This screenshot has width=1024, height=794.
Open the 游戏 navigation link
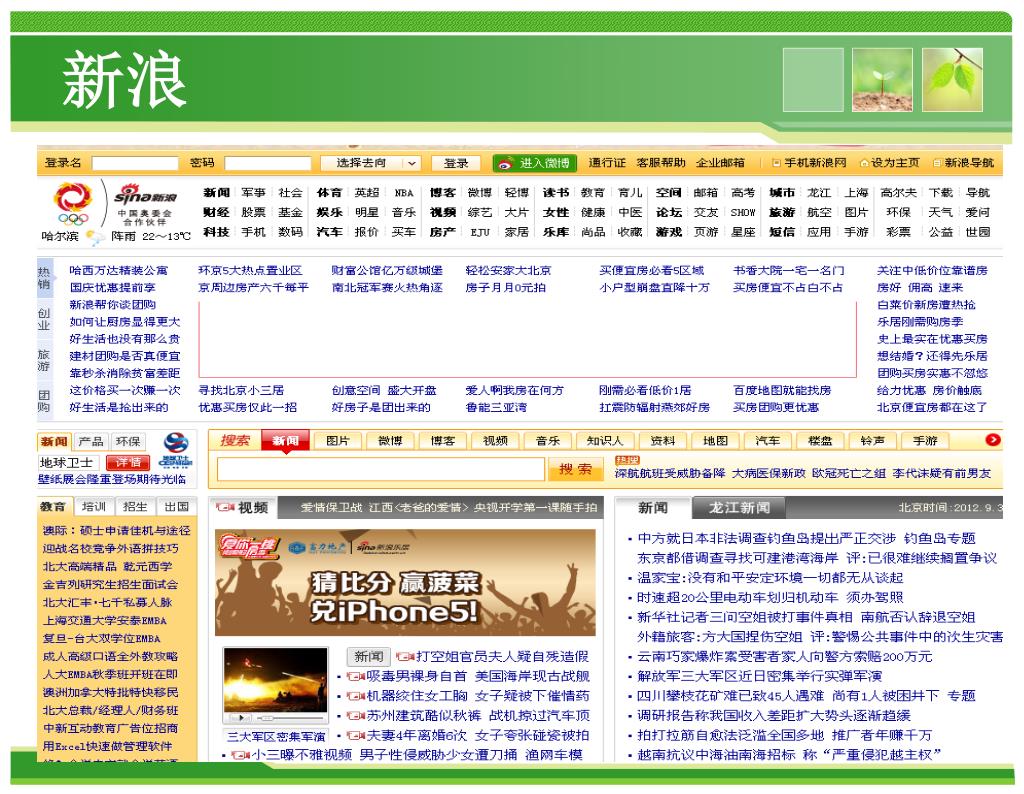tap(669, 232)
